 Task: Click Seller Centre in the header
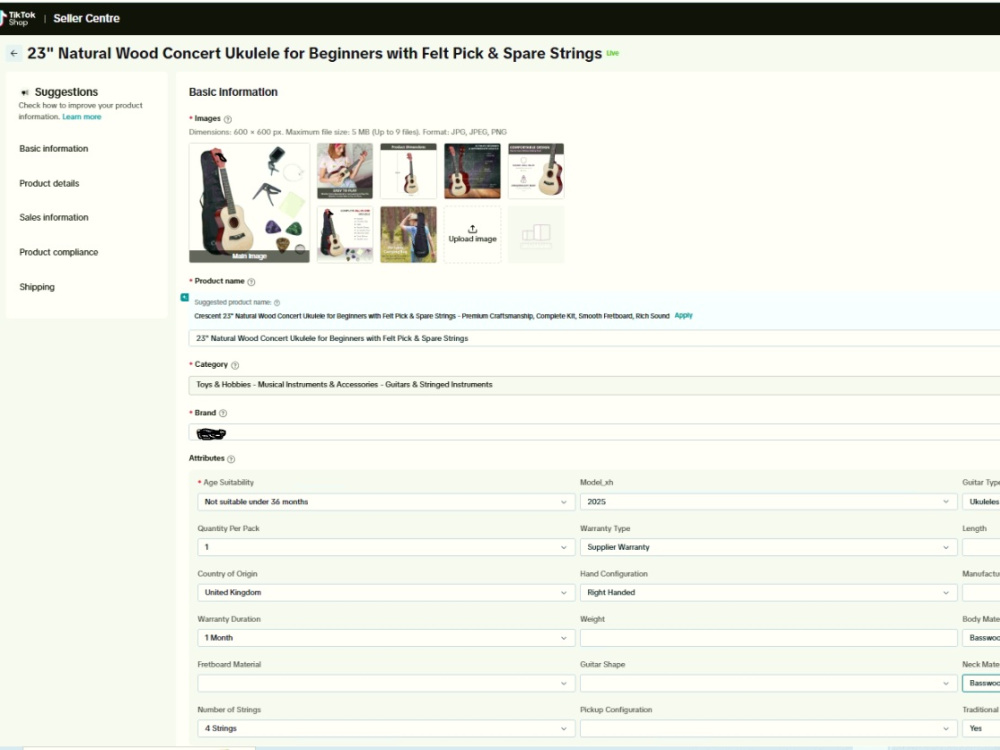pos(87,18)
